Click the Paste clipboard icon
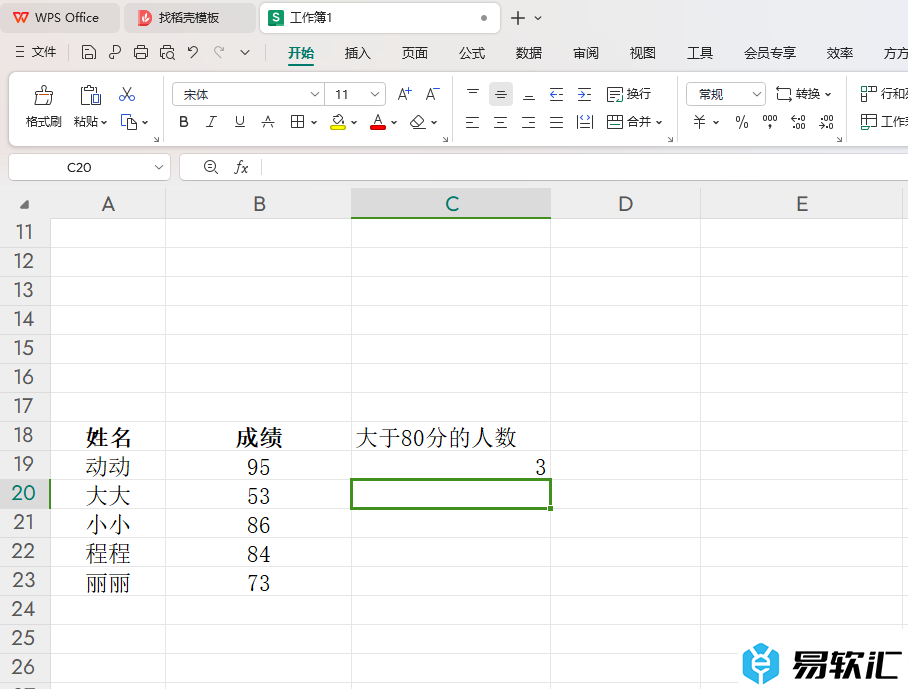The width and height of the screenshot is (908, 689). tap(90, 95)
